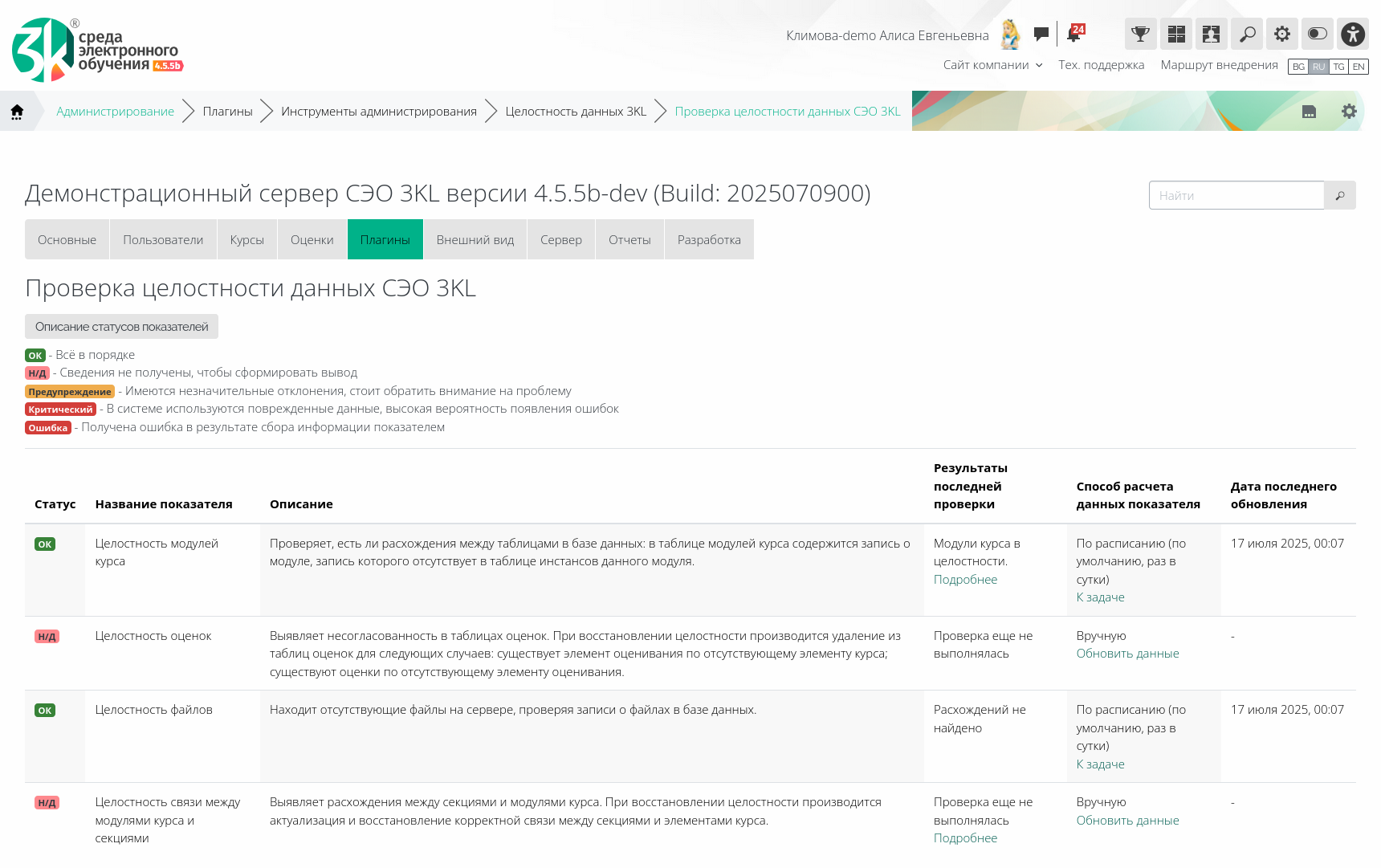This screenshot has height=868, width=1381.
Task: Click the gear icon on breadcrumb banner
Action: (1349, 112)
